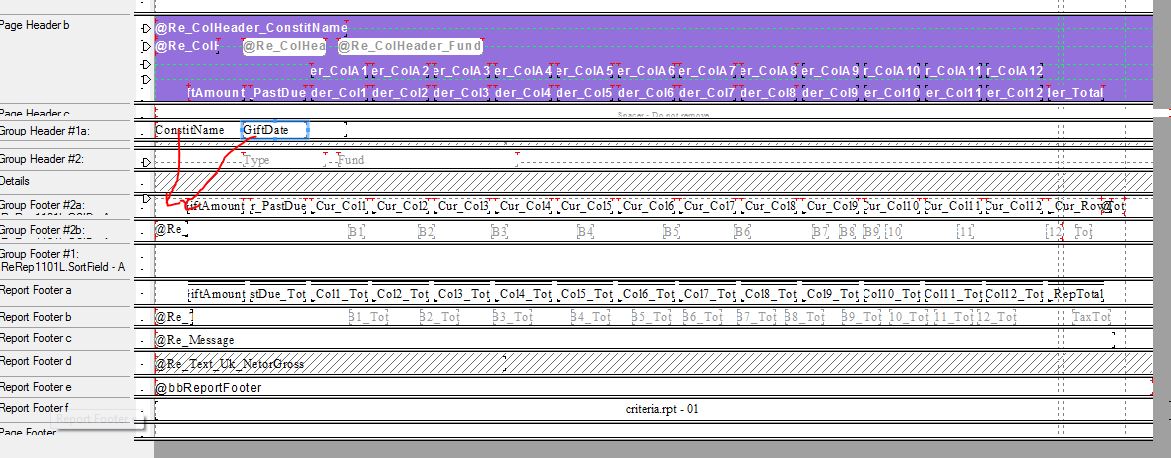1171x458 pixels.
Task: Select the Cur_Col12 field
Action: 1014,205
